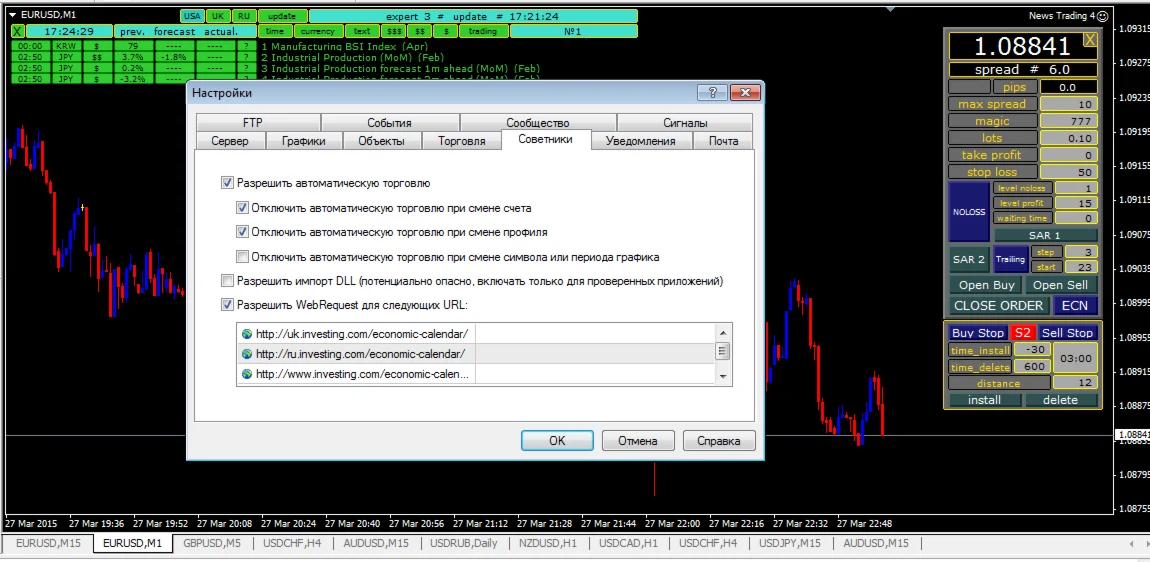Image resolution: width=1150 pixels, height=562 pixels.
Task: Click the URL list scrollbar thumb
Action: 722,351
